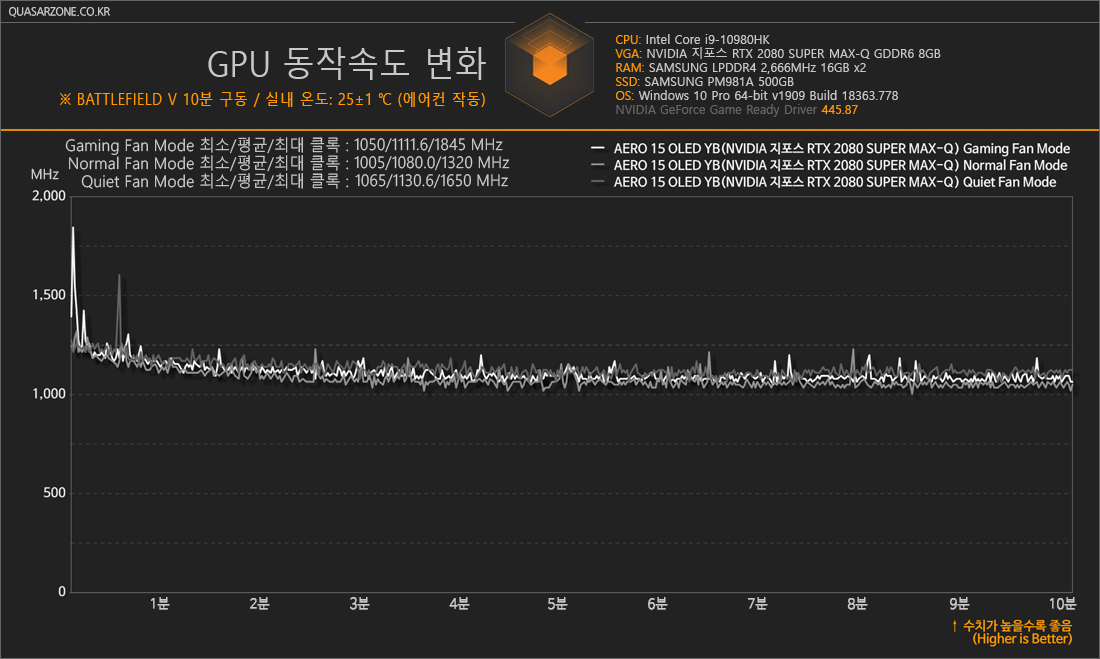
Task: Click the 5분 x-axis label
Action: point(558,604)
